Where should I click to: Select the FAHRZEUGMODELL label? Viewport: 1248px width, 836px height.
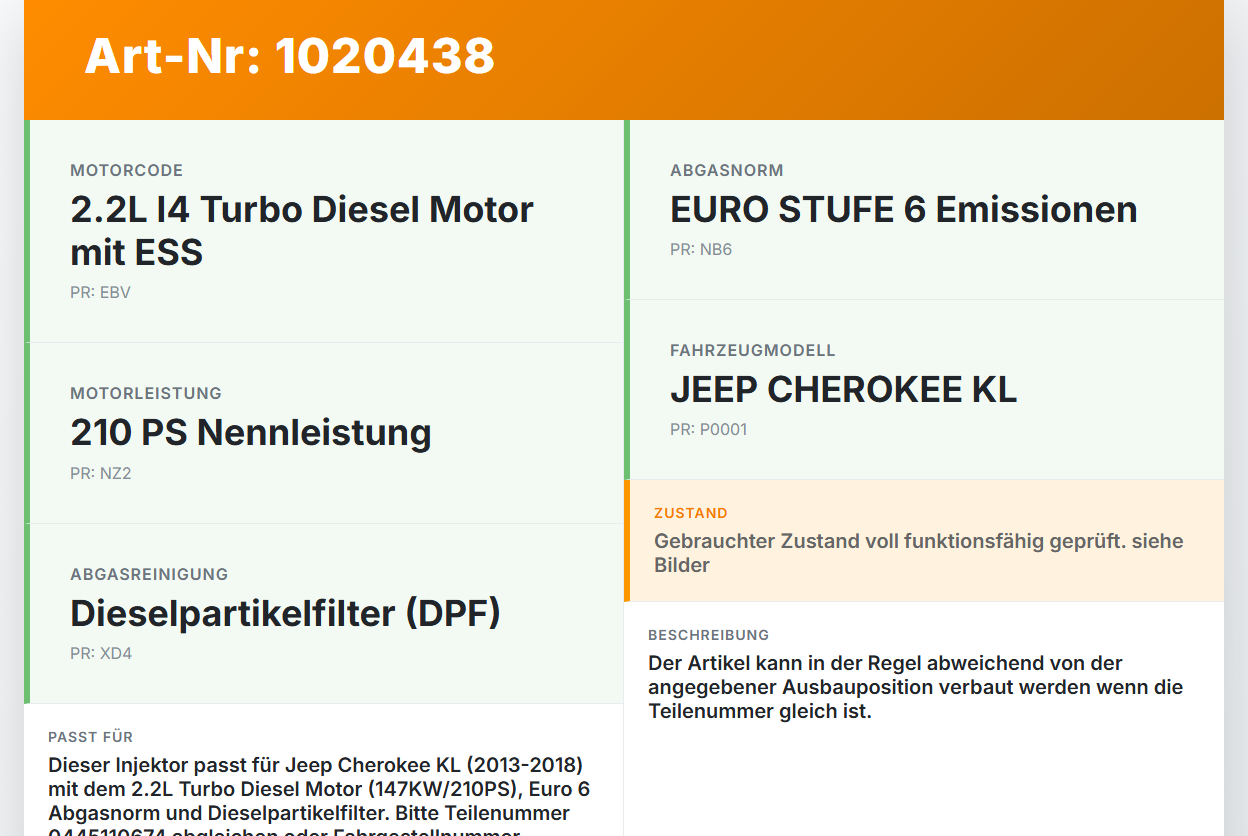(x=753, y=351)
